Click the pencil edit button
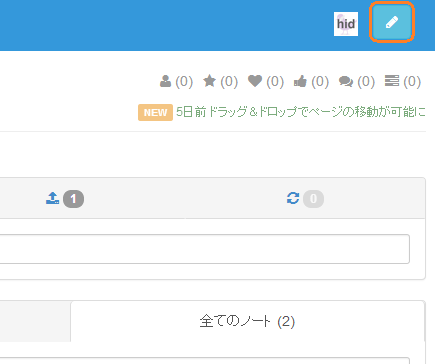 [392, 23]
